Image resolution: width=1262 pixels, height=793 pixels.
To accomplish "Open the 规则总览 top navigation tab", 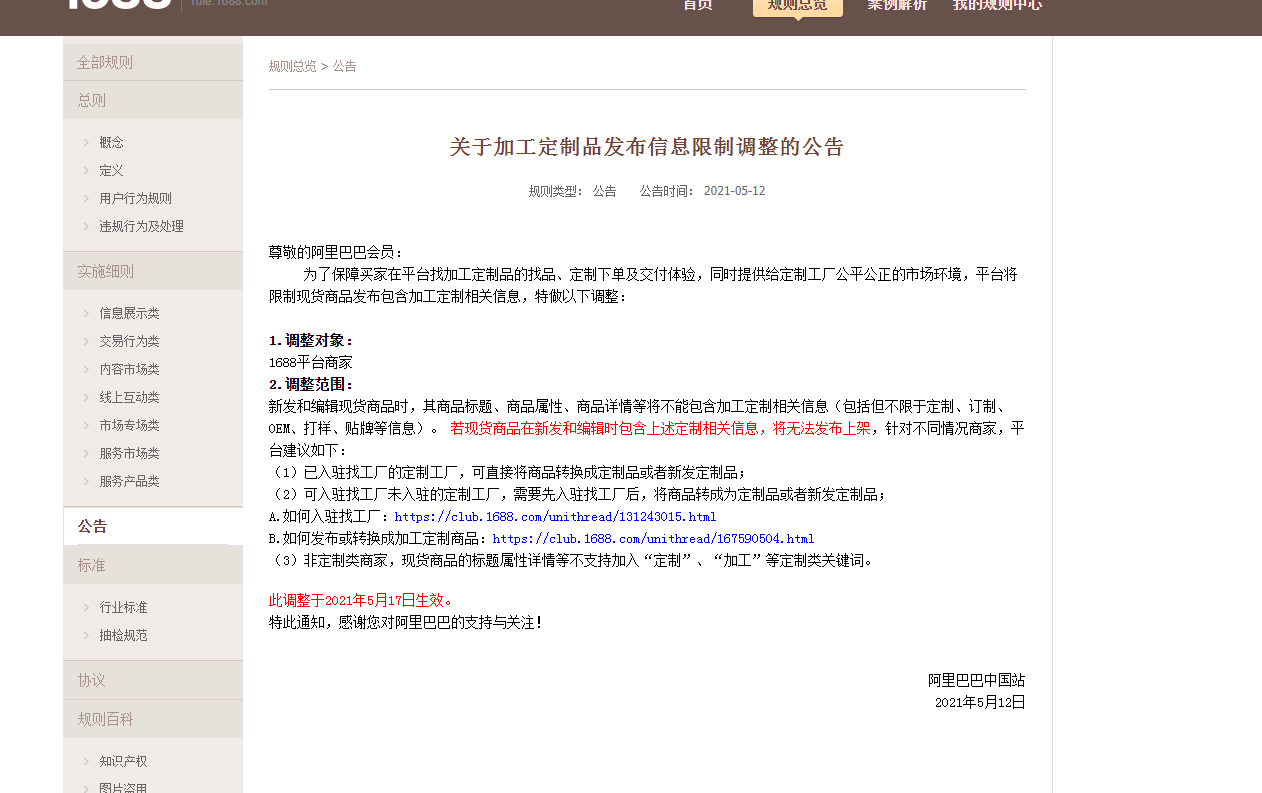I will [797, 6].
